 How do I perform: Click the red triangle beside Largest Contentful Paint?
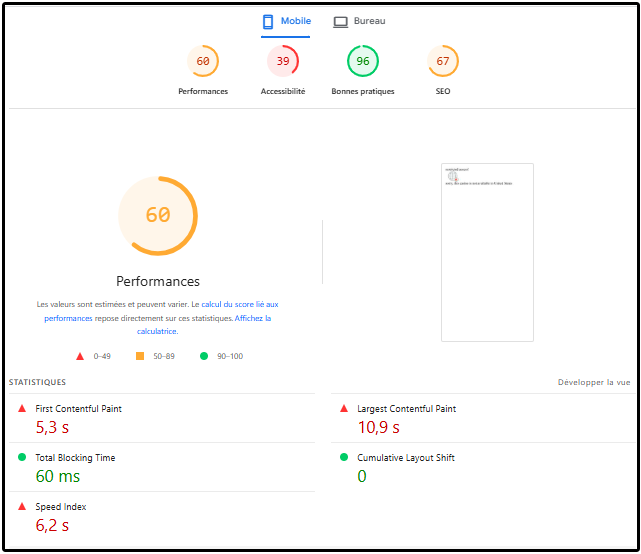tap(344, 408)
